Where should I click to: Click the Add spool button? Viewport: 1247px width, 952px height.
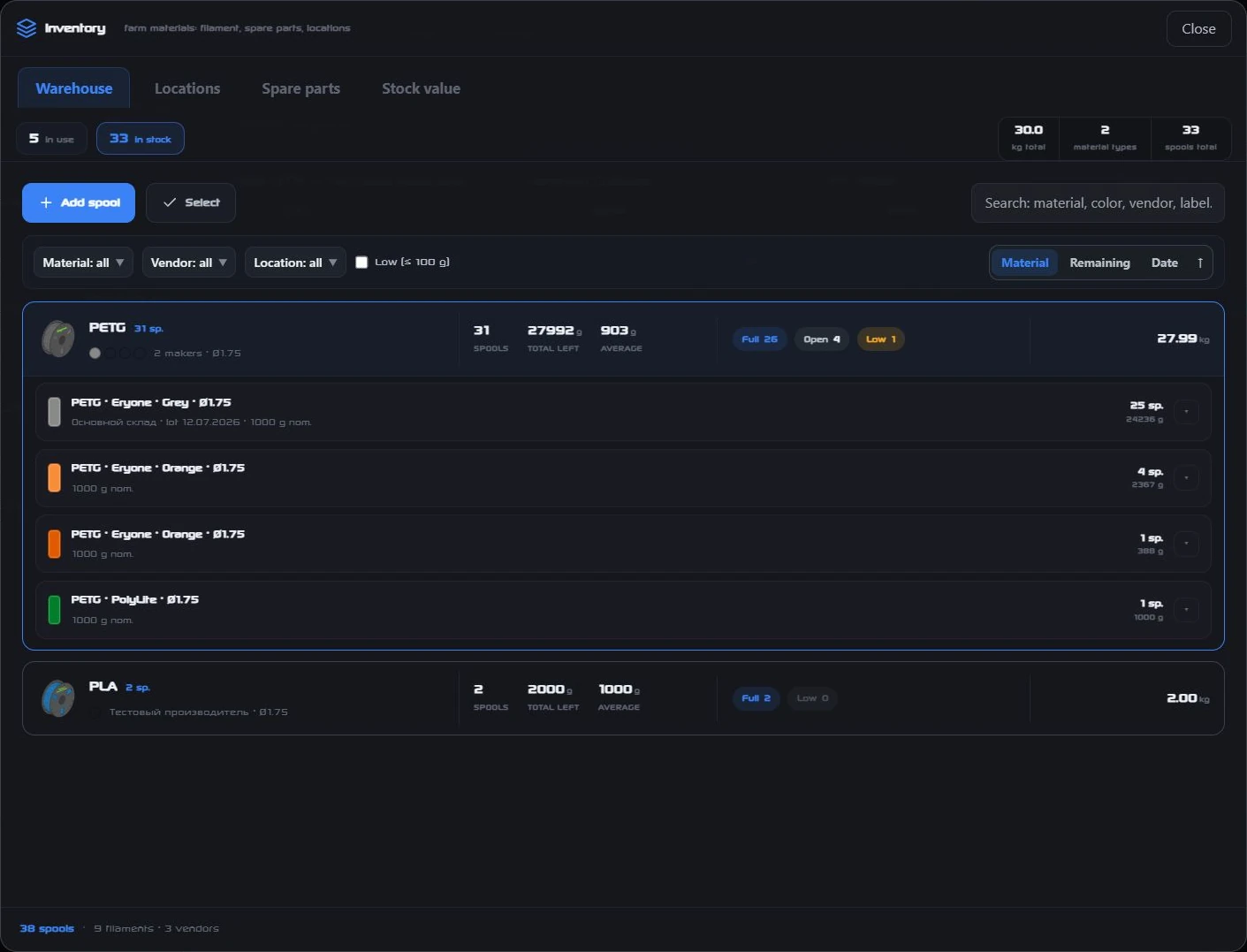point(79,202)
